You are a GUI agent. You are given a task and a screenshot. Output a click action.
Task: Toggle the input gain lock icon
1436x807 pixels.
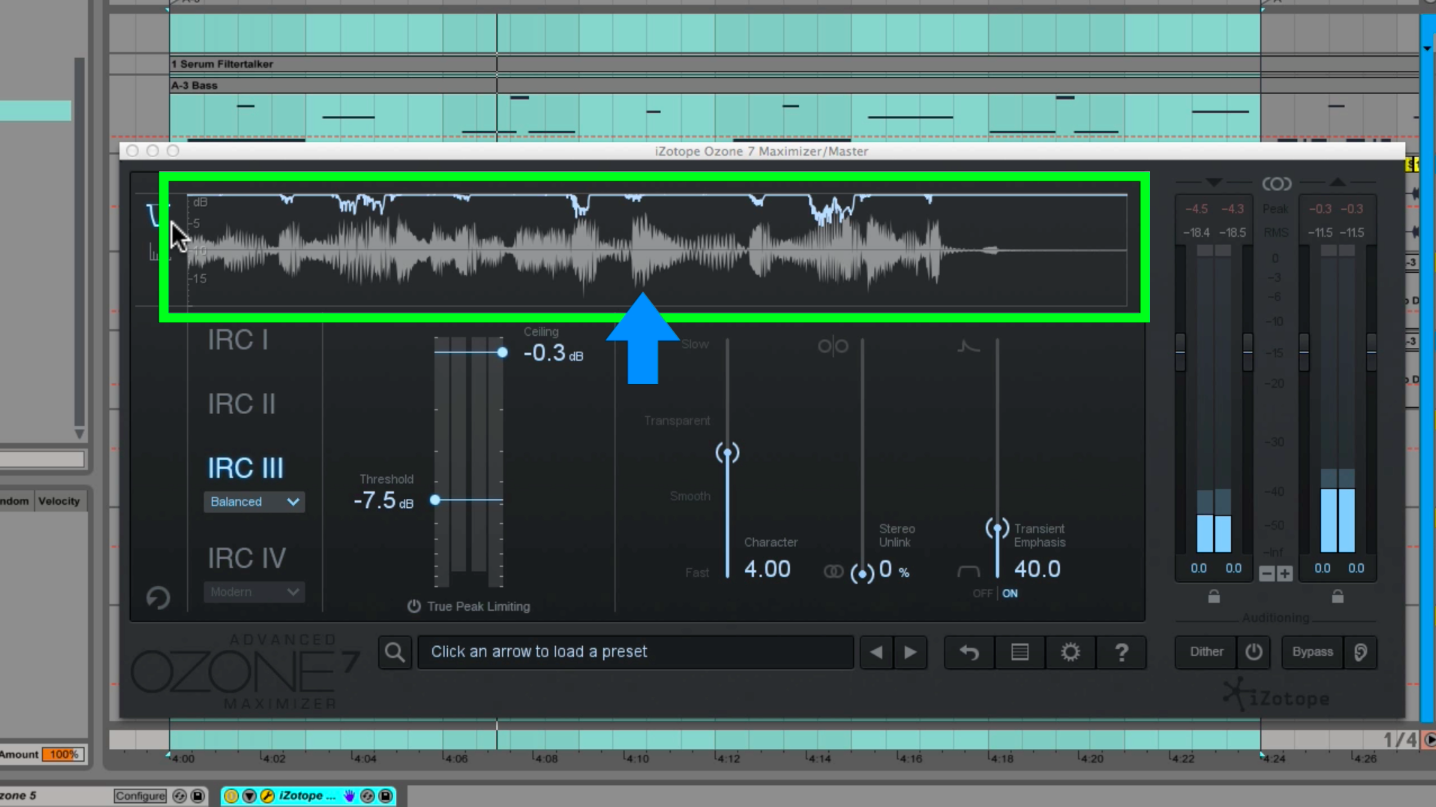pyautogui.click(x=1214, y=596)
